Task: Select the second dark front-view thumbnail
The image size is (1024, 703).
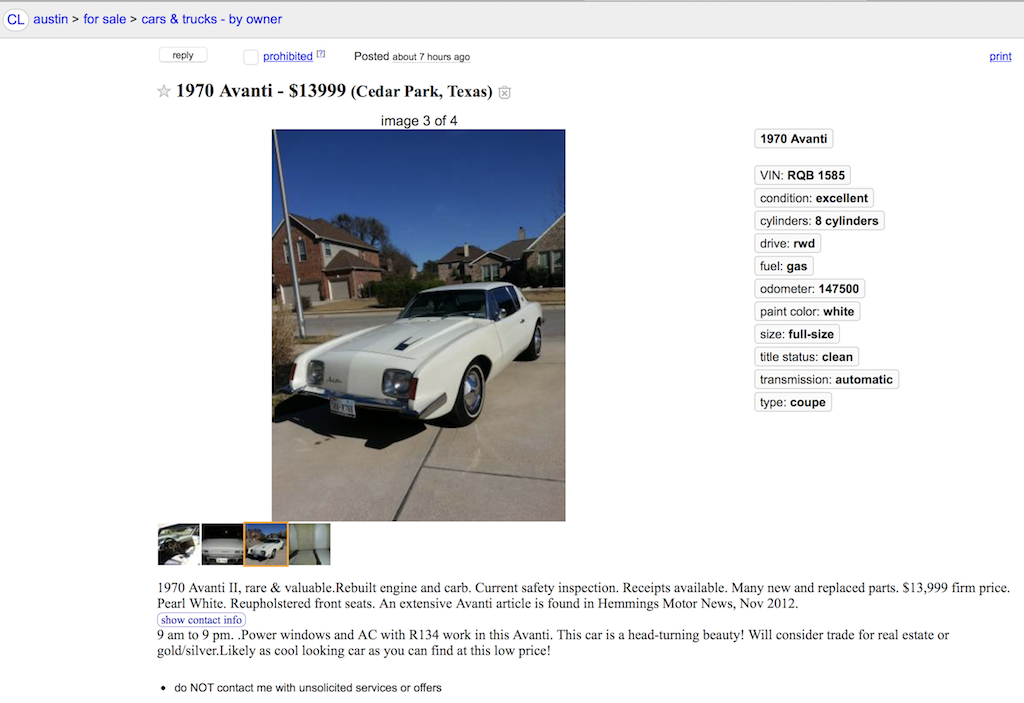Action: 223,544
